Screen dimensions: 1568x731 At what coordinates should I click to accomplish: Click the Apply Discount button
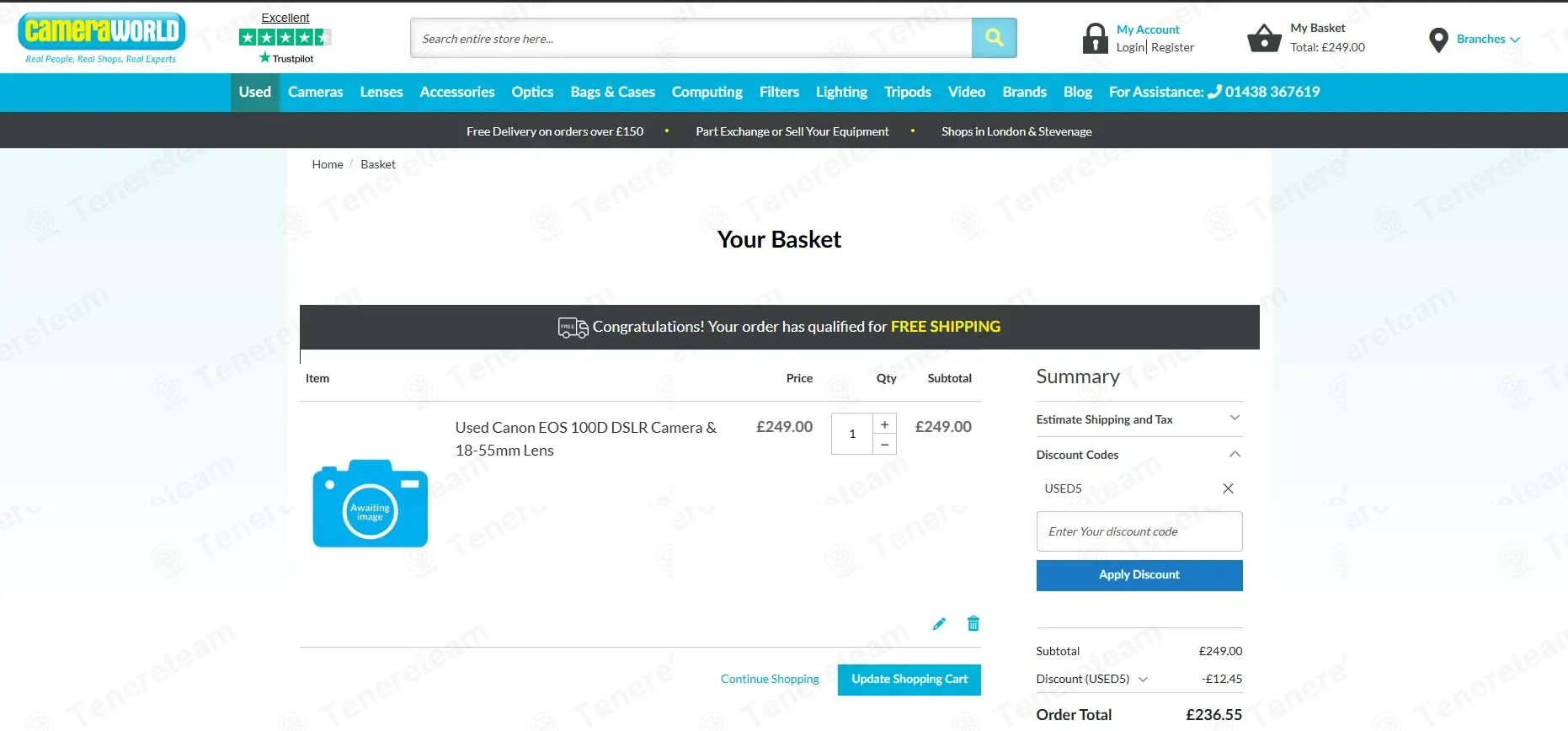tap(1139, 575)
